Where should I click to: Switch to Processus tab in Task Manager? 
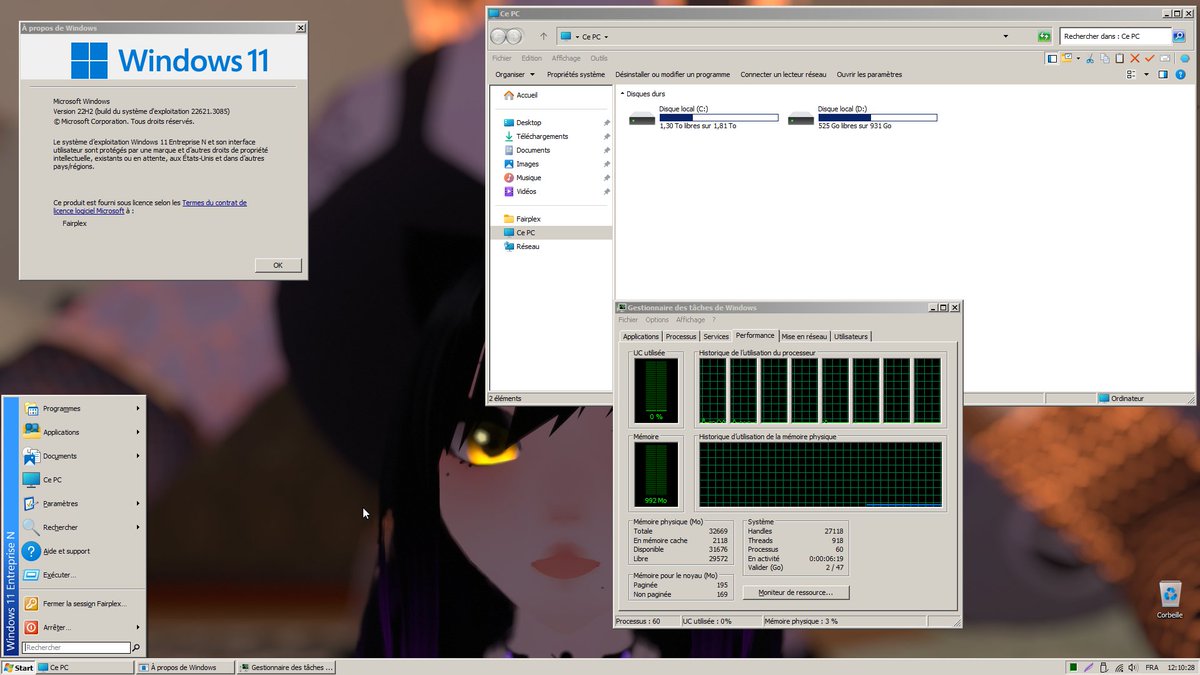coord(681,336)
